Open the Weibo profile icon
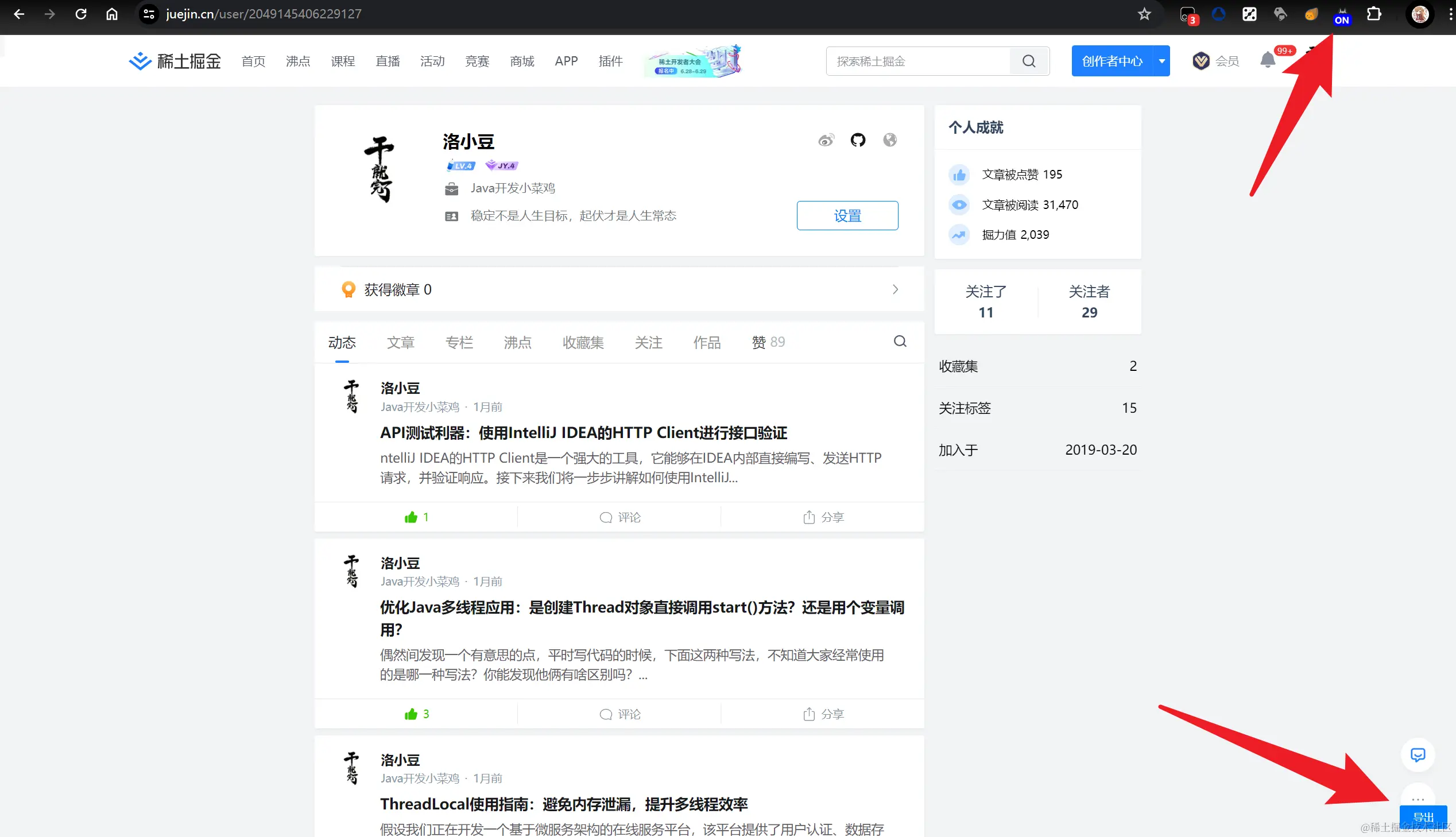The image size is (1456, 837). point(826,140)
